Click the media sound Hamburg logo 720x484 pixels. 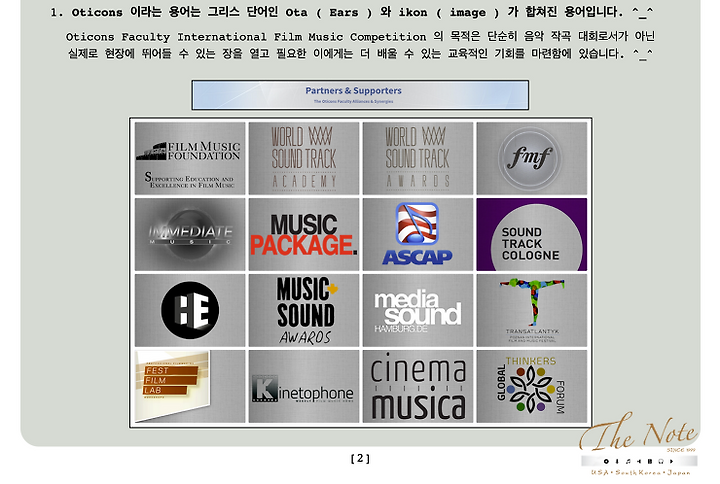(x=417, y=312)
